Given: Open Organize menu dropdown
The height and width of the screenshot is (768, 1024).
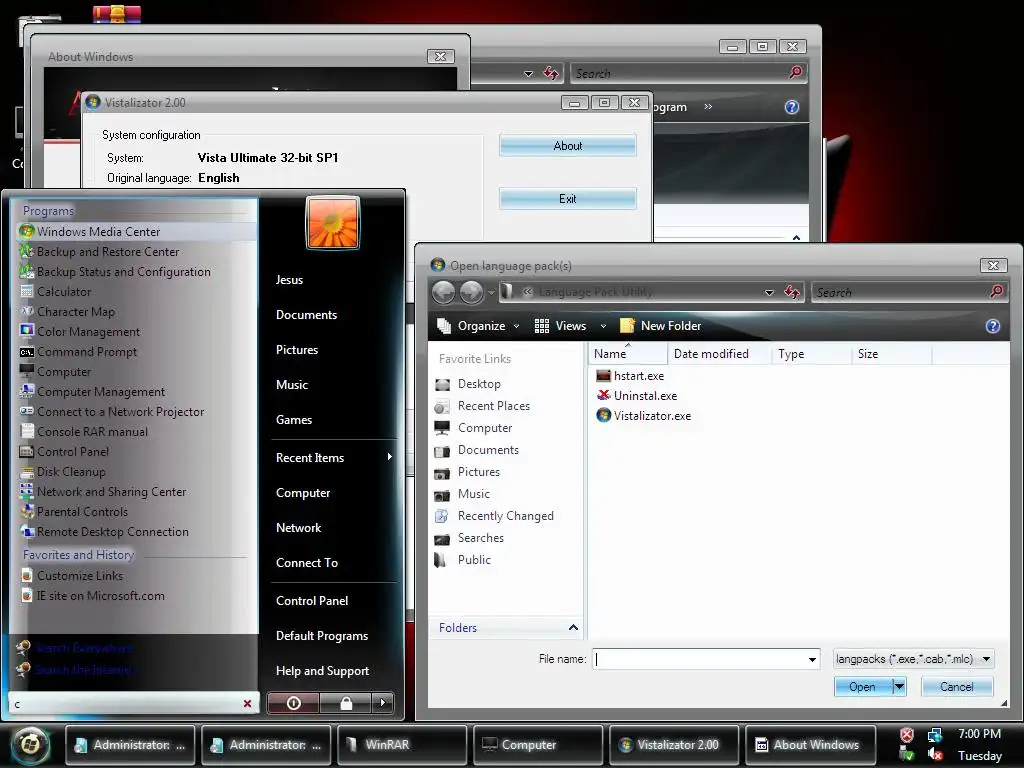Looking at the screenshot, I should coord(478,326).
